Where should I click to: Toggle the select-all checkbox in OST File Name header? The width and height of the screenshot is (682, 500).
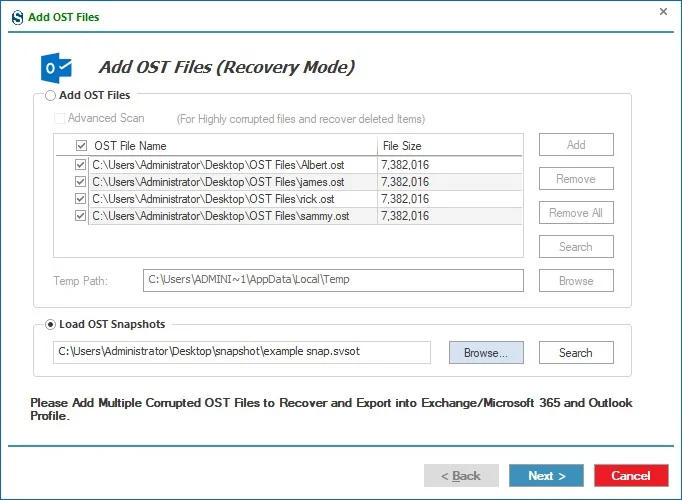pos(81,145)
